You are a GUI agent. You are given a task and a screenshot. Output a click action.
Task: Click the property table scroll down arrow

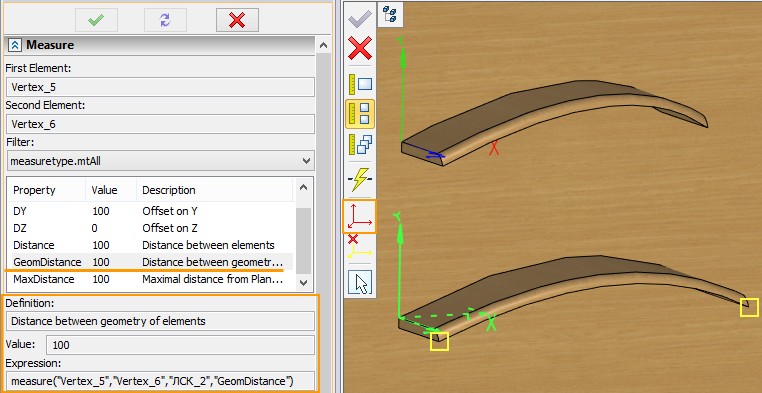point(304,282)
